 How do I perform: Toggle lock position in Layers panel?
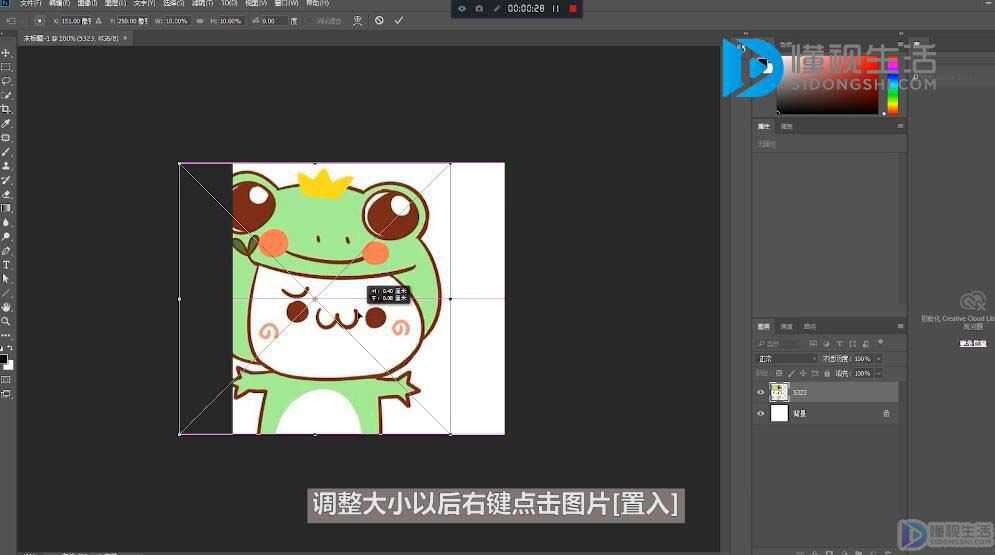803,374
